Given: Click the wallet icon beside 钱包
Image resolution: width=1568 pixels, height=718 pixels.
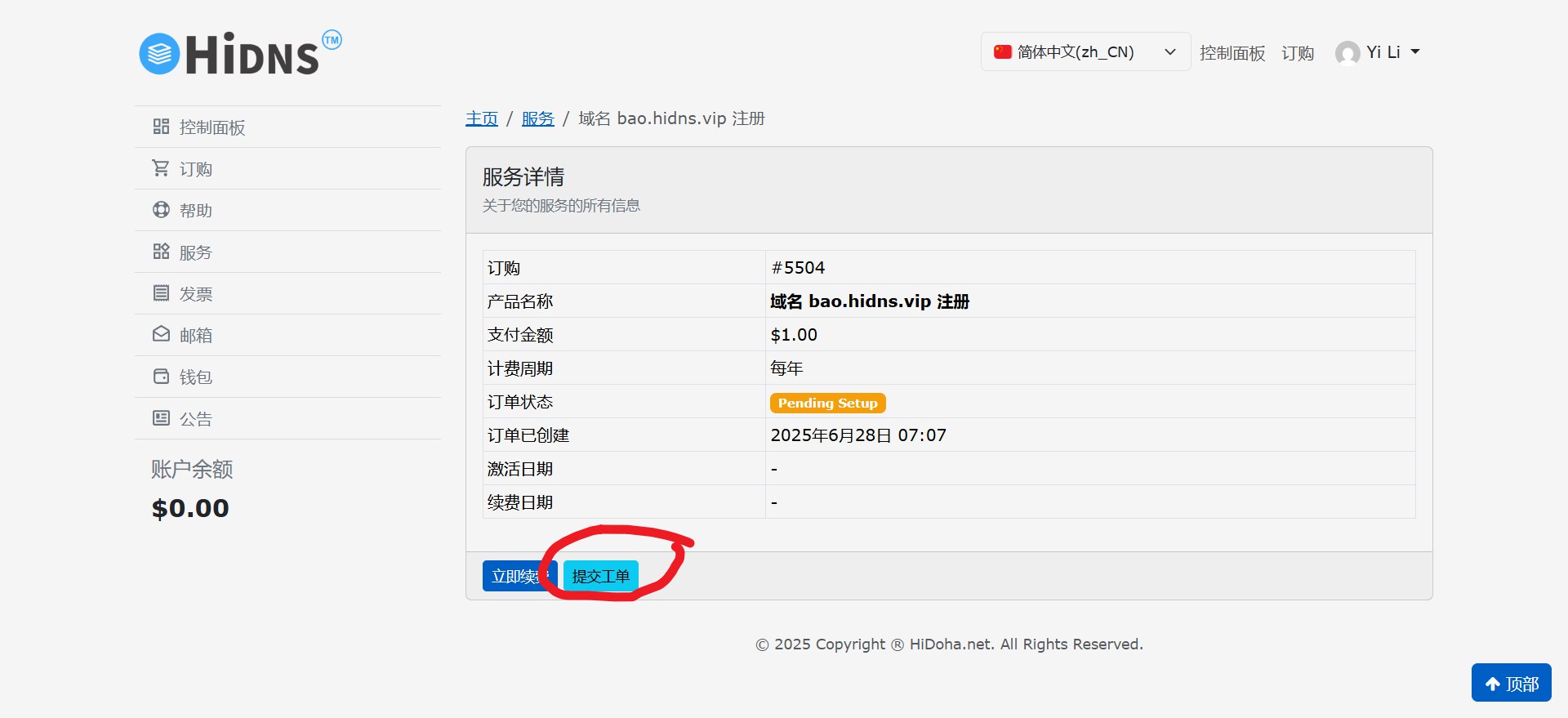Looking at the screenshot, I should 161,377.
